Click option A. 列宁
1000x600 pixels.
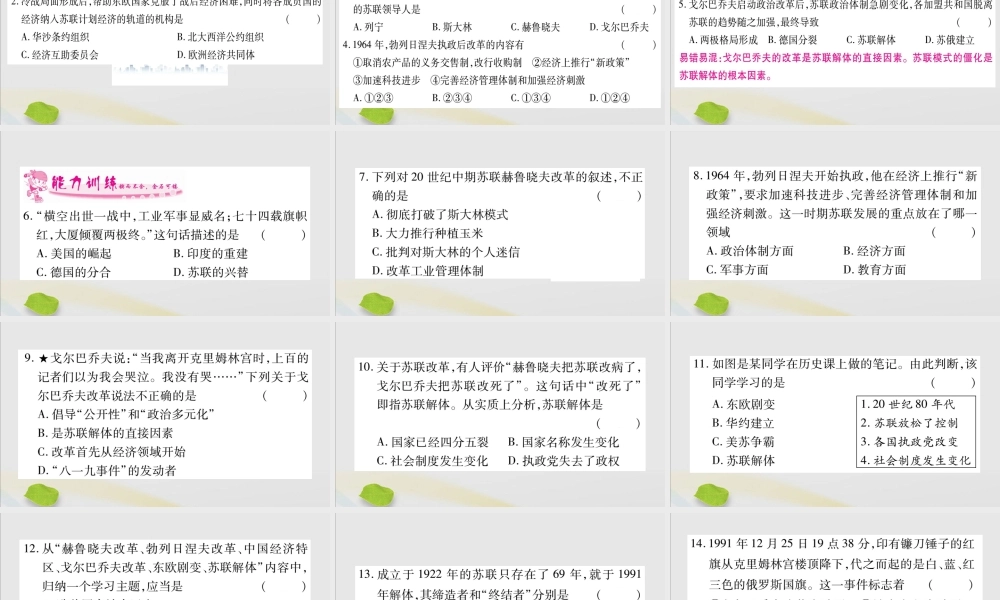[369, 27]
